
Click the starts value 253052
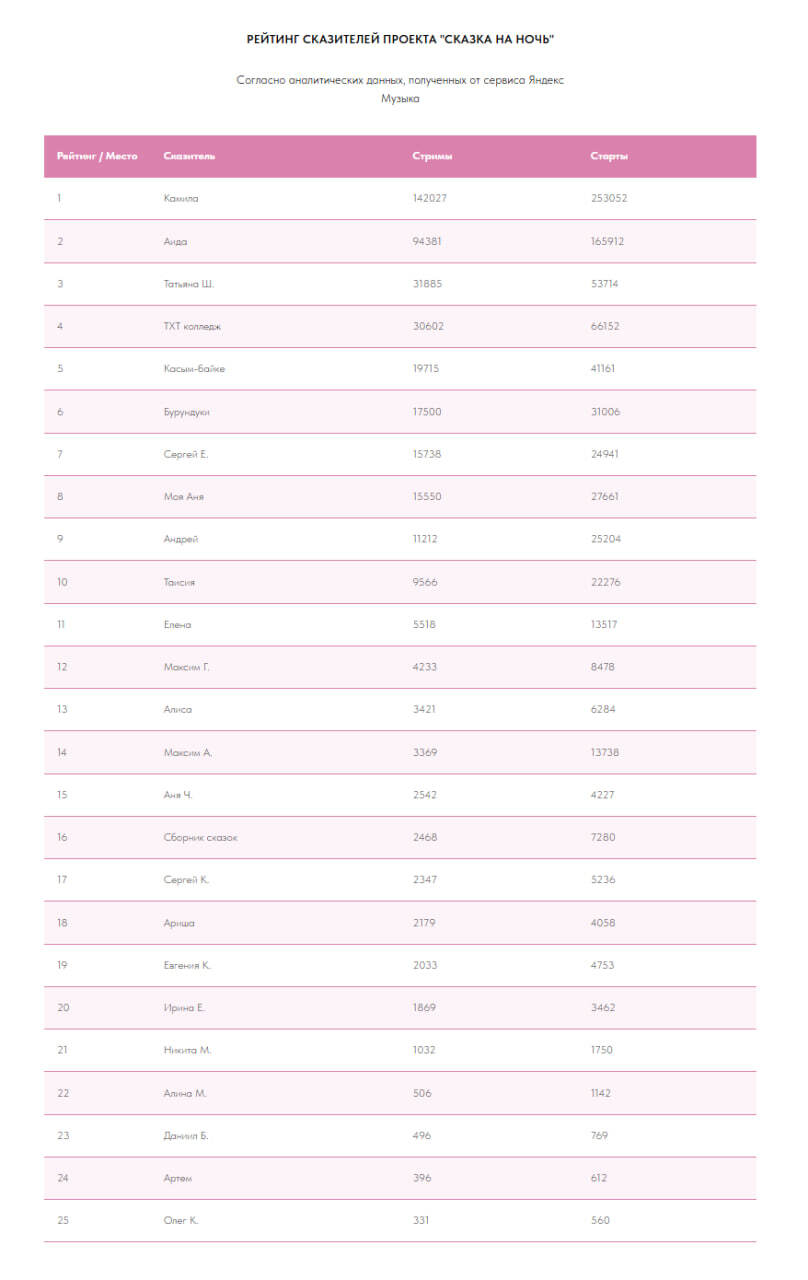point(609,198)
